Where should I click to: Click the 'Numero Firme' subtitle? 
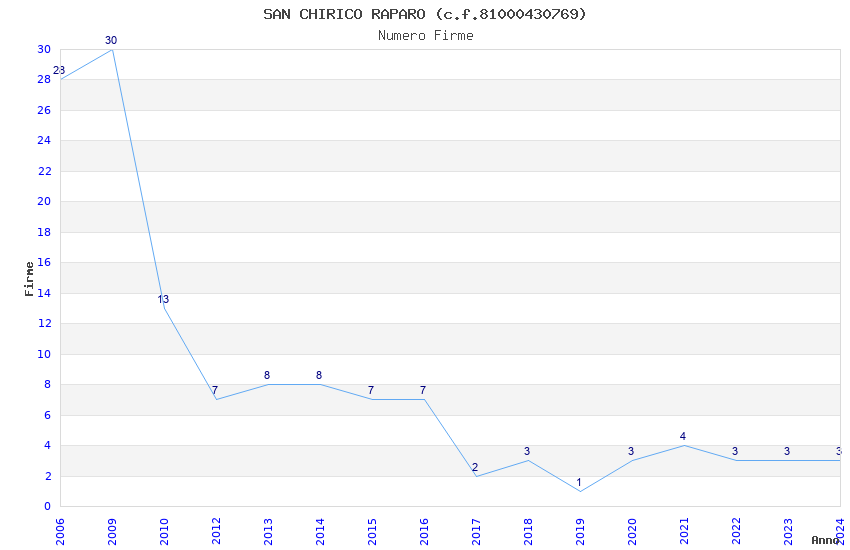click(x=426, y=36)
